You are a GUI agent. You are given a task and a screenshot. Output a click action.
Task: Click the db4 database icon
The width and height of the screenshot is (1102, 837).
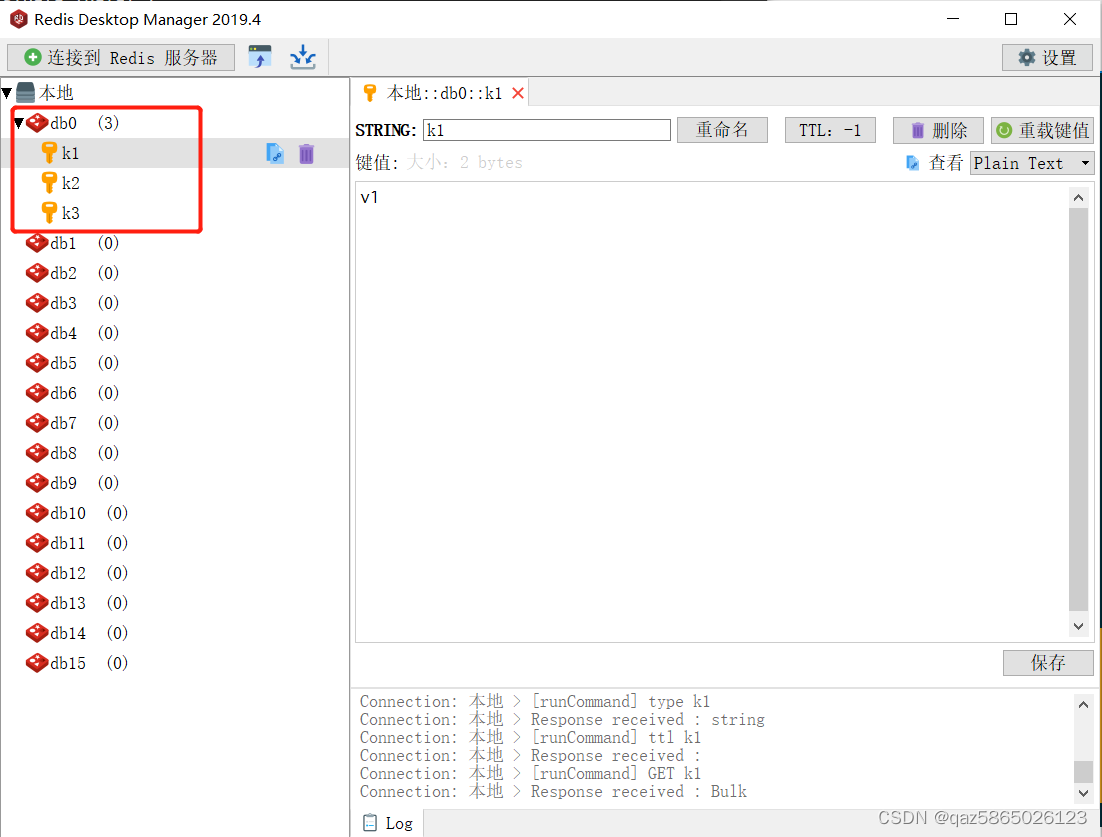[x=37, y=333]
